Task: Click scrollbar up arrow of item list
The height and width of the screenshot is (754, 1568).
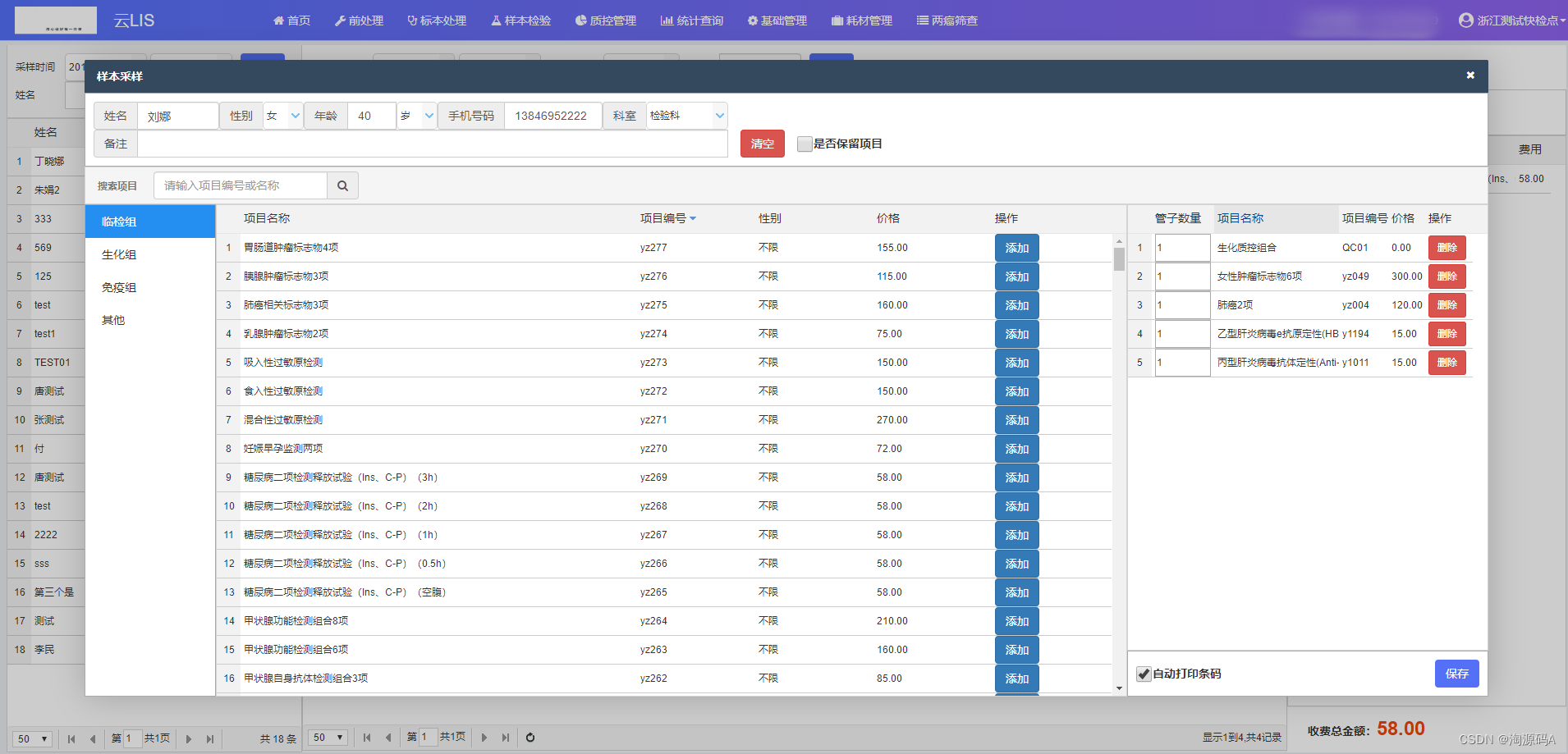Action: [x=1119, y=241]
